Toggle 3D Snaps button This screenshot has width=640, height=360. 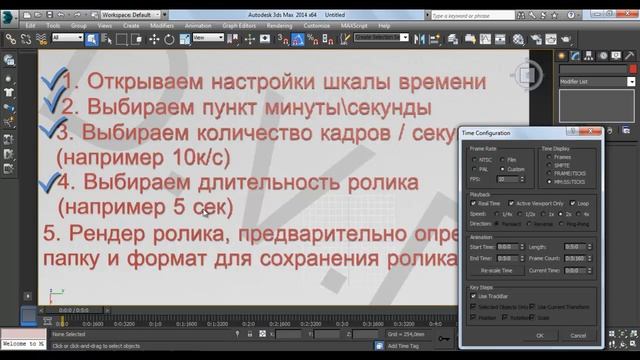coord(283,39)
